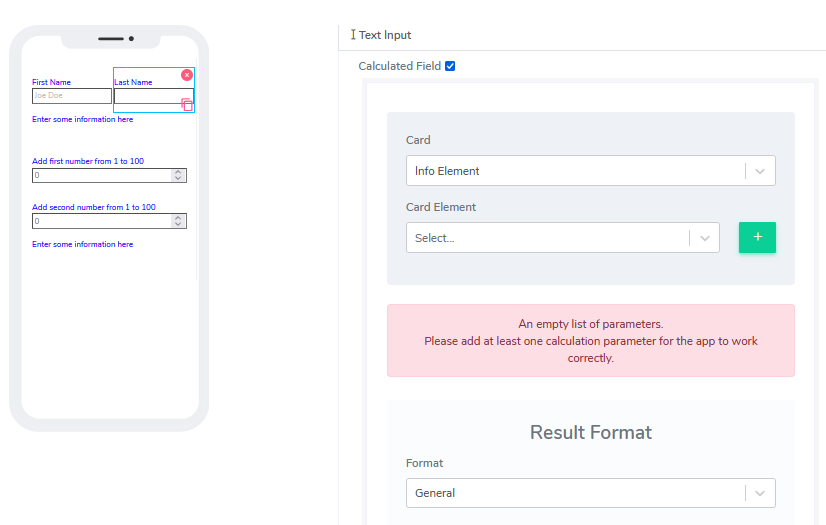Screen dimensions: 826x525
Task: Click the 'Add first number from 1 to 100' label
Action: [88, 161]
